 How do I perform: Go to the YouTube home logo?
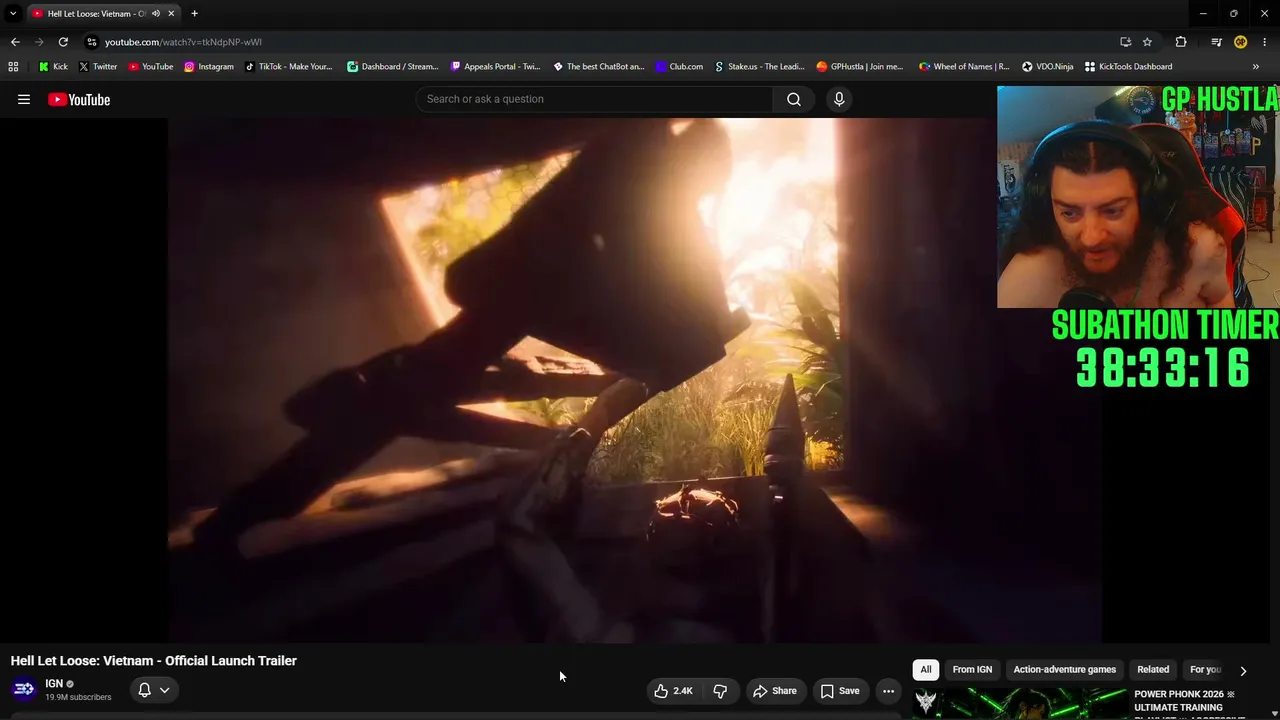[x=79, y=99]
